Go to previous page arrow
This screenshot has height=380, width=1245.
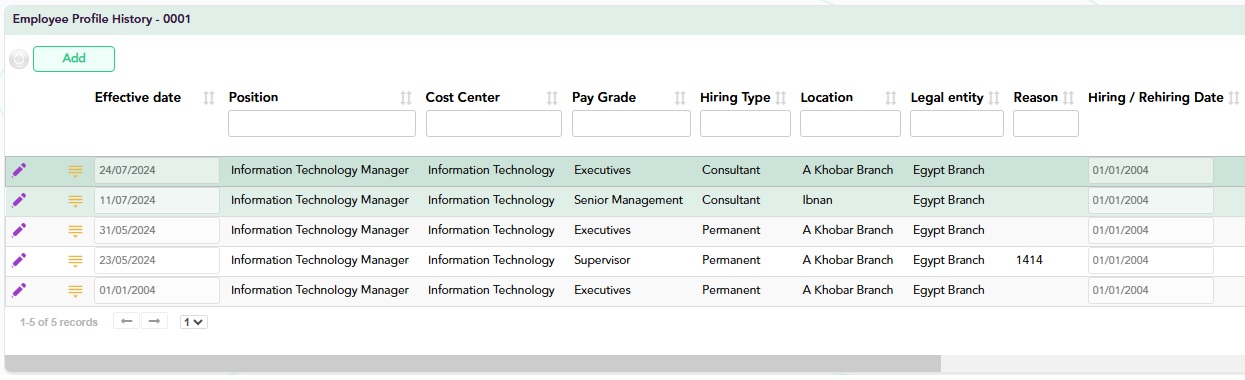point(126,322)
